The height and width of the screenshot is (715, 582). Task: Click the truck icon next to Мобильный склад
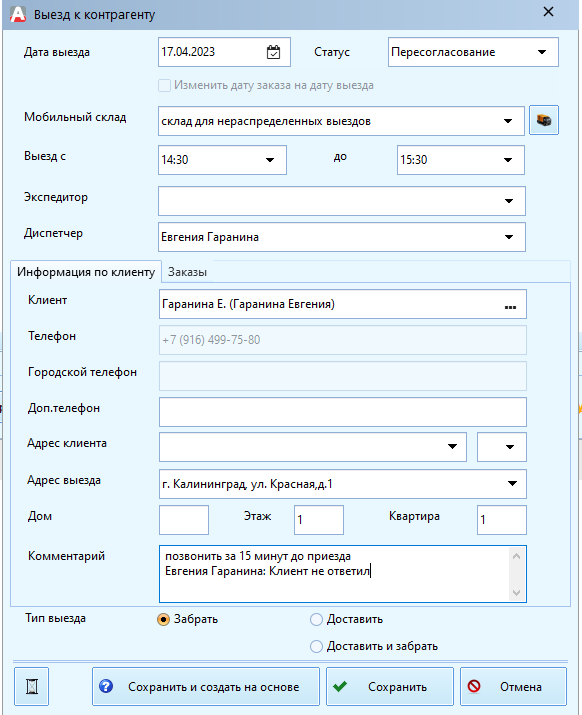[544, 120]
